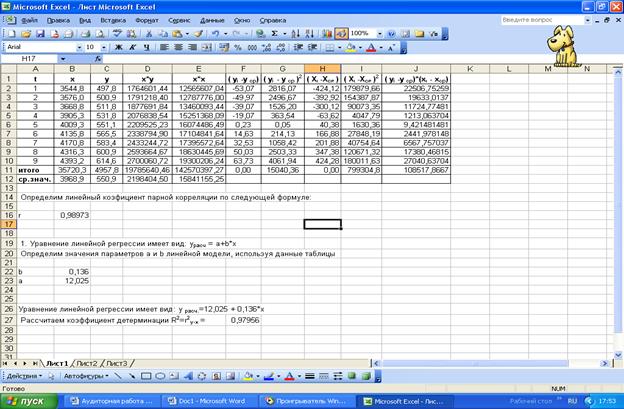Click the Chart Wizard icon
This screenshot has height=409, width=624.
[325, 33]
